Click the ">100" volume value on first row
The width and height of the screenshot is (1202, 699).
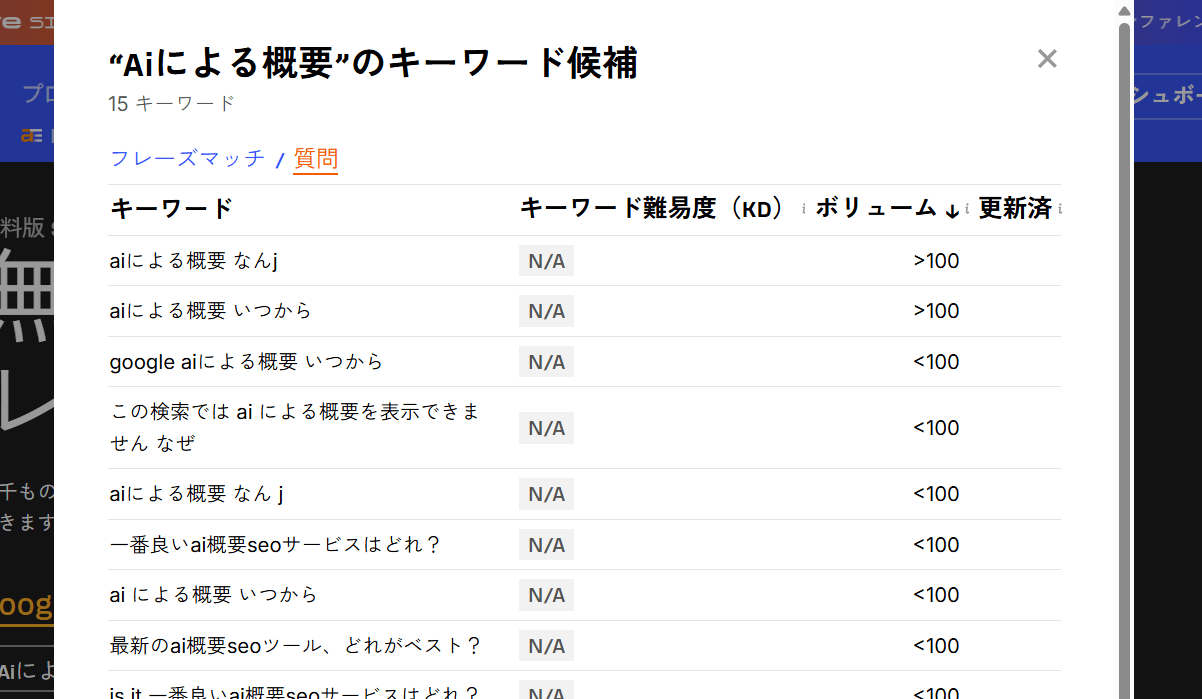coord(936,260)
